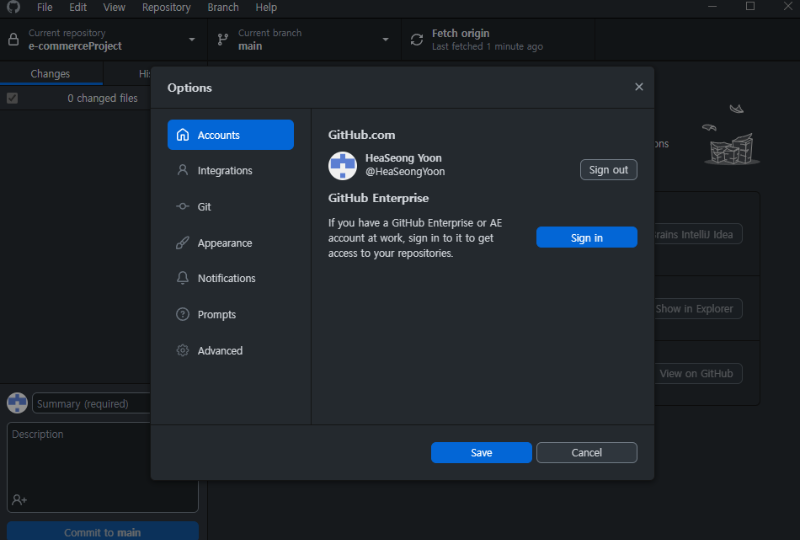Click the @HeaSeongYoon username text

click(x=405, y=171)
